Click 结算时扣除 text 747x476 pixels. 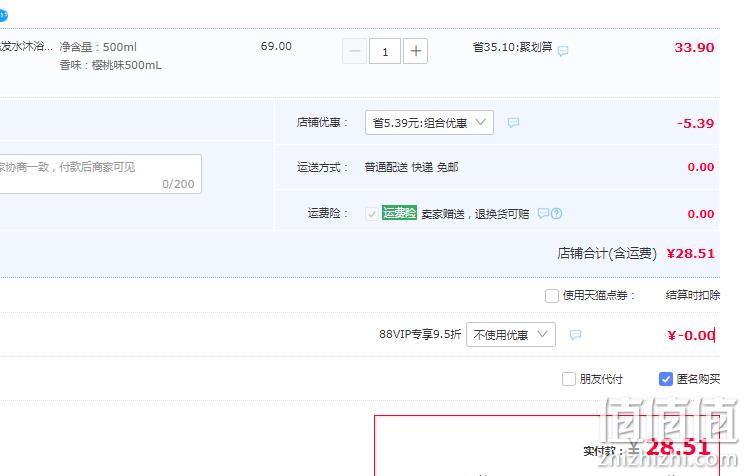pyautogui.click(x=693, y=295)
